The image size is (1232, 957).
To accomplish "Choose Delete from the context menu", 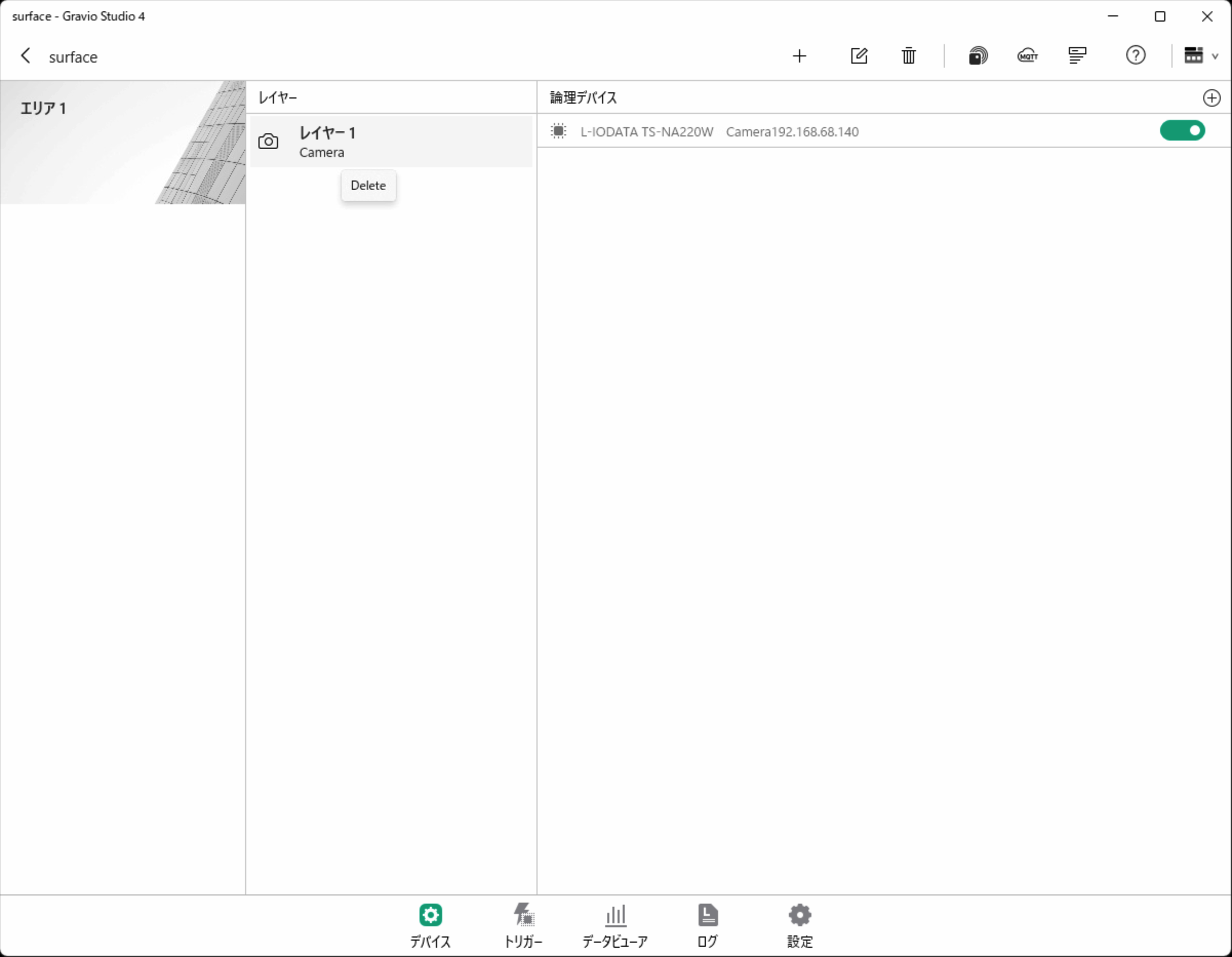I will (368, 186).
